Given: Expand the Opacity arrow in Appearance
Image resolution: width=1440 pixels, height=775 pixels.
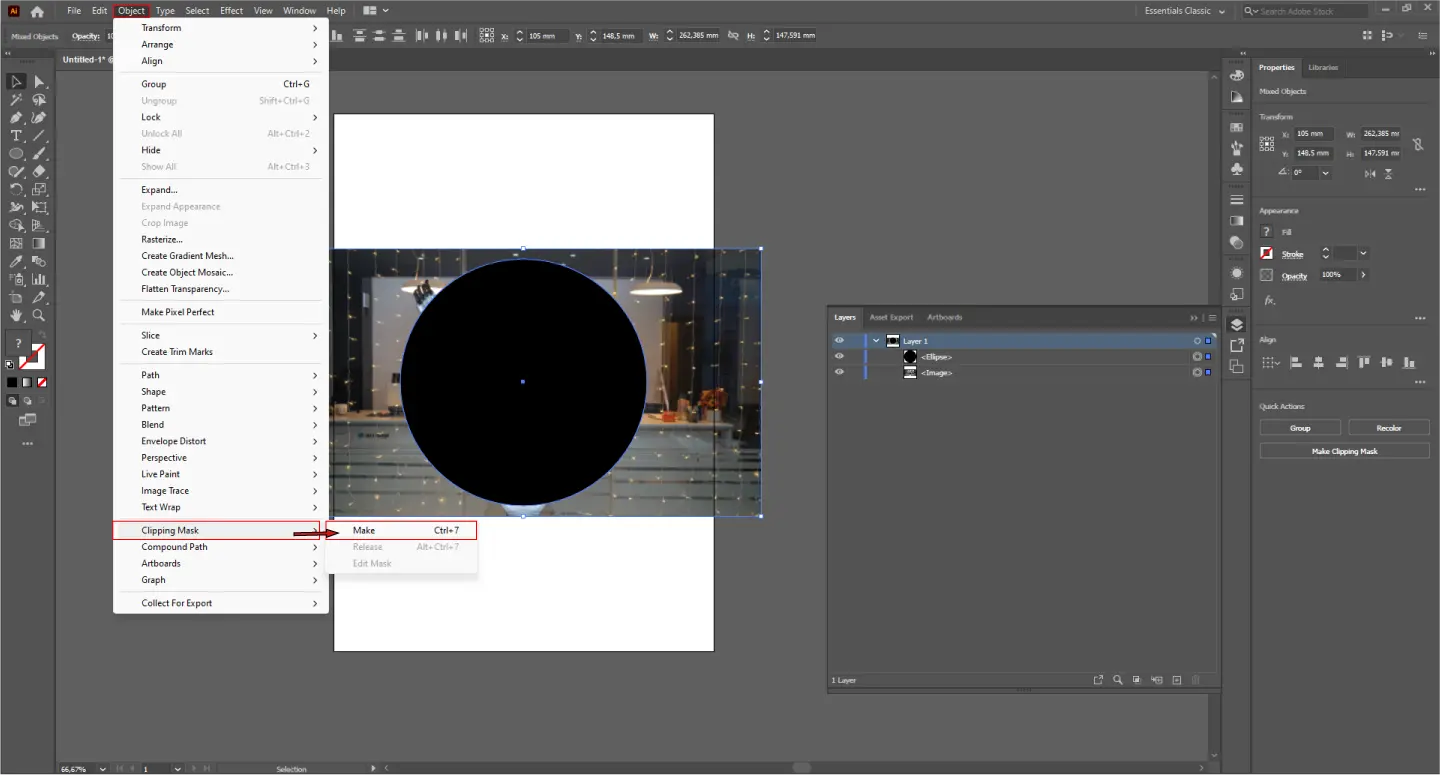Looking at the screenshot, I should (x=1363, y=274).
